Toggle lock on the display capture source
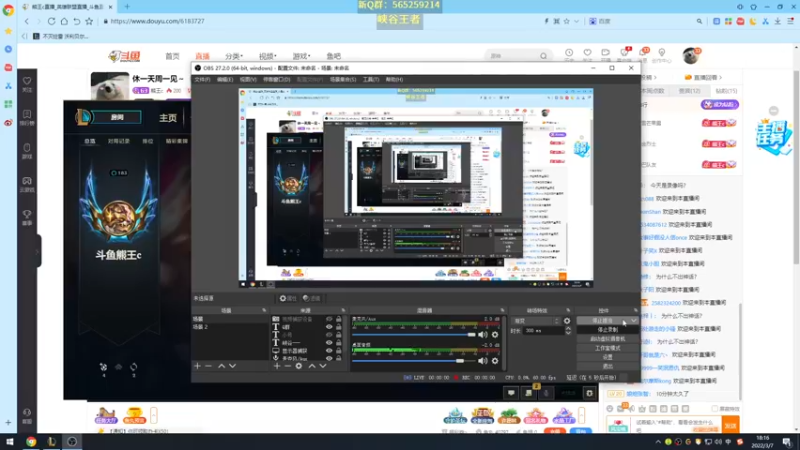800x450 pixels. pos(338,351)
